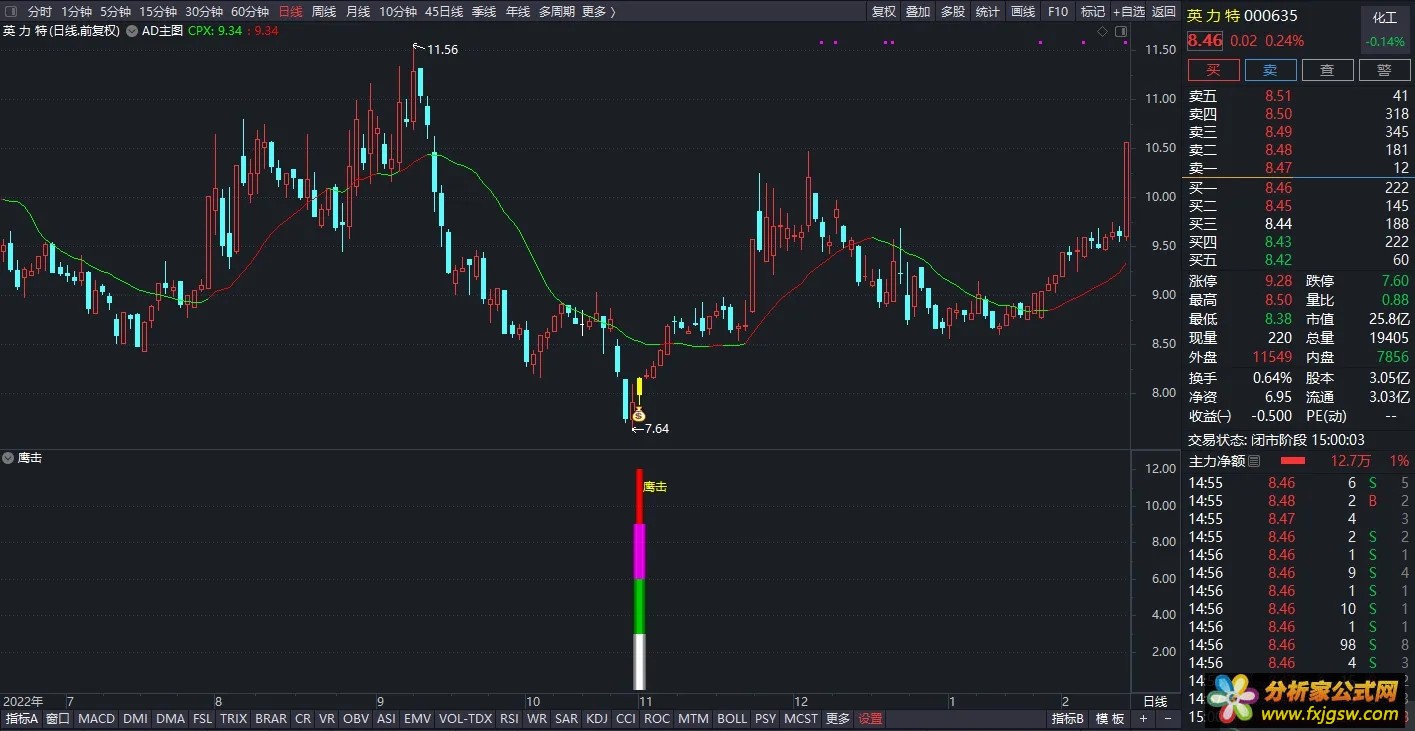Click the 买 buy button
This screenshot has height=731, width=1415.
[x=1213, y=70]
